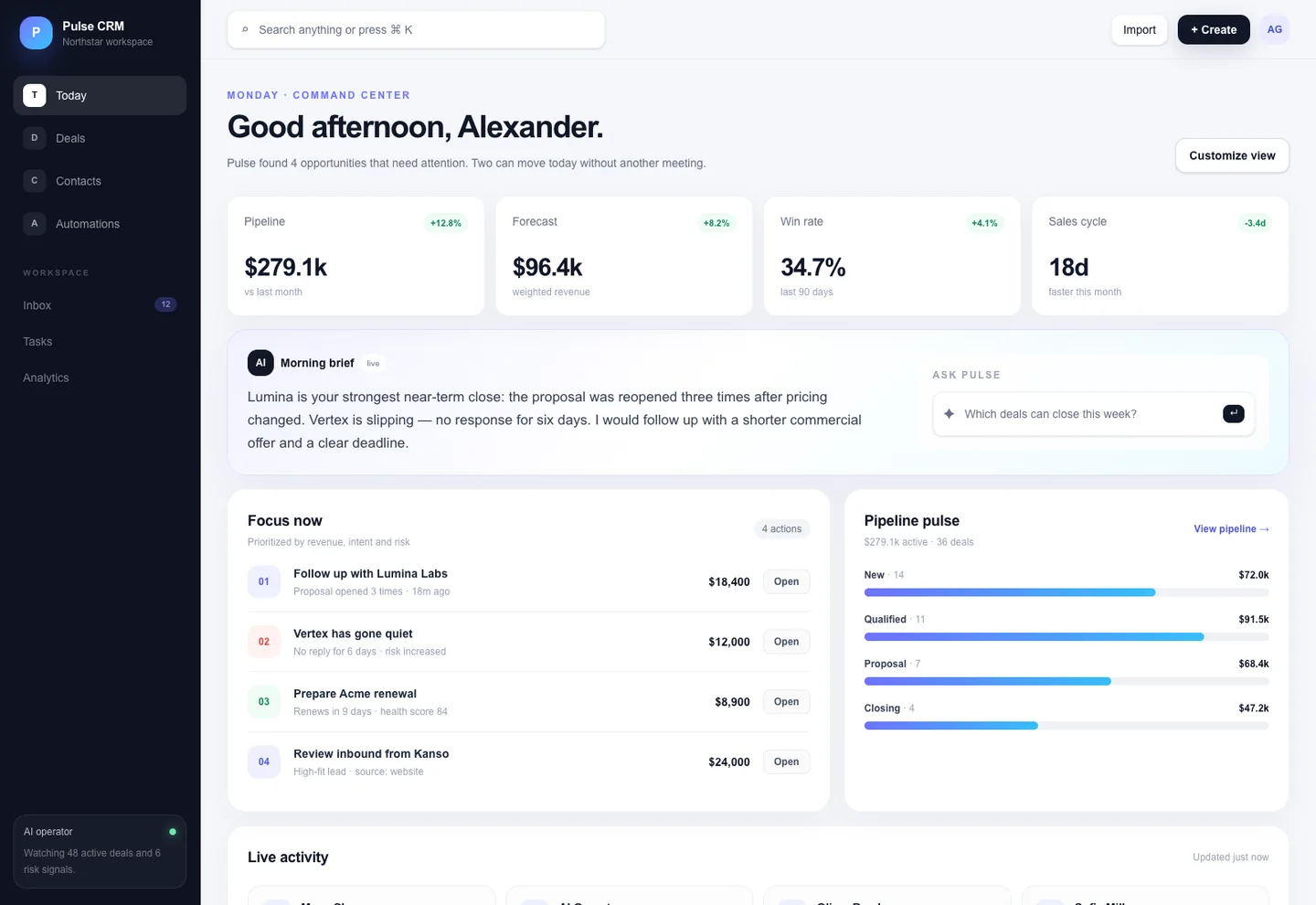Viewport: 1316px width, 905px height.
Task: Click the Contacts 'C' sidebar icon
Action: (x=35, y=181)
